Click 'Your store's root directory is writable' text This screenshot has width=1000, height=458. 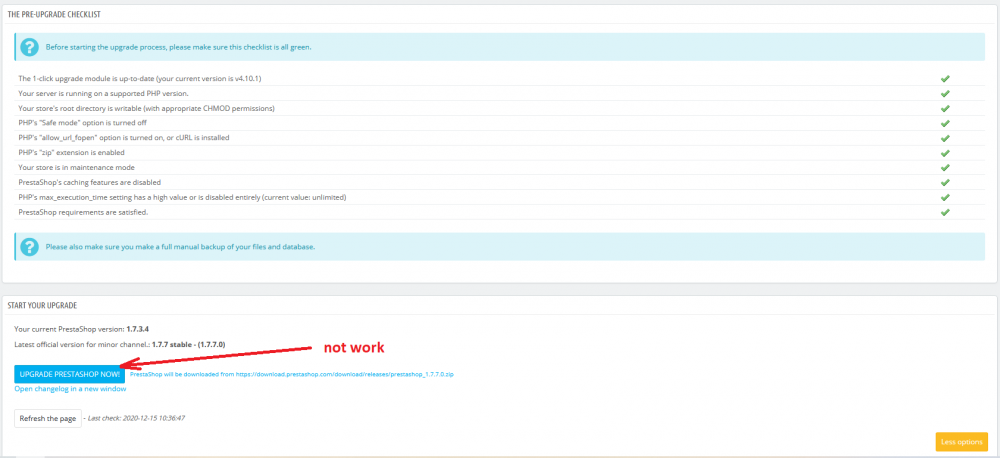pyautogui.click(x=146, y=108)
